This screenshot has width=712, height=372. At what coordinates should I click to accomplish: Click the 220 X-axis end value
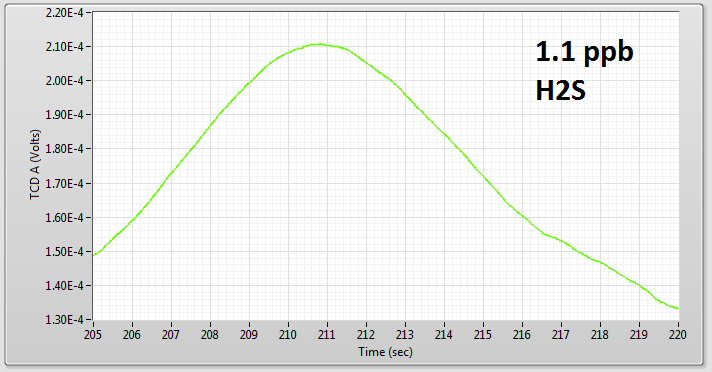pyautogui.click(x=678, y=335)
